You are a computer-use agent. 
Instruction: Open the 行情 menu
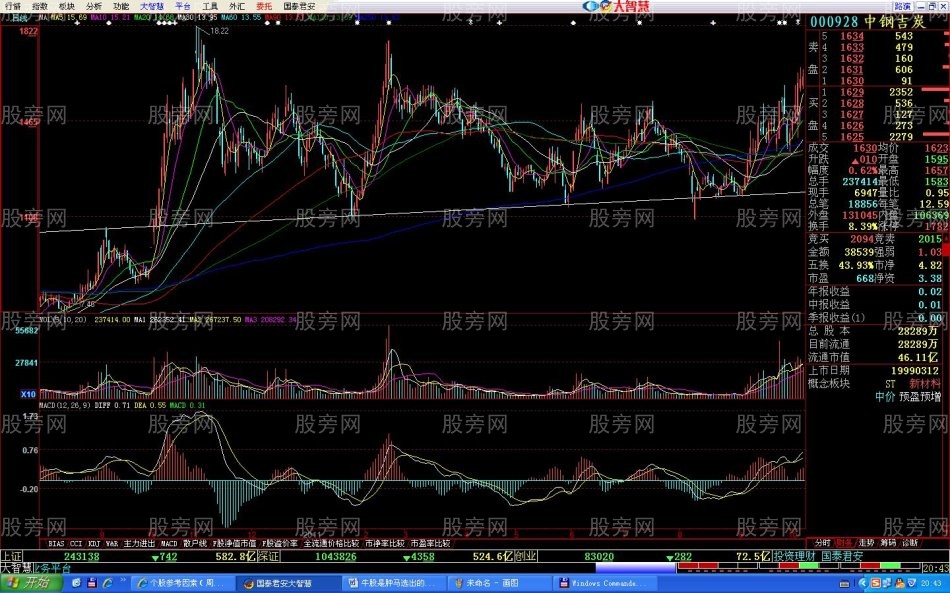click(13, 6)
